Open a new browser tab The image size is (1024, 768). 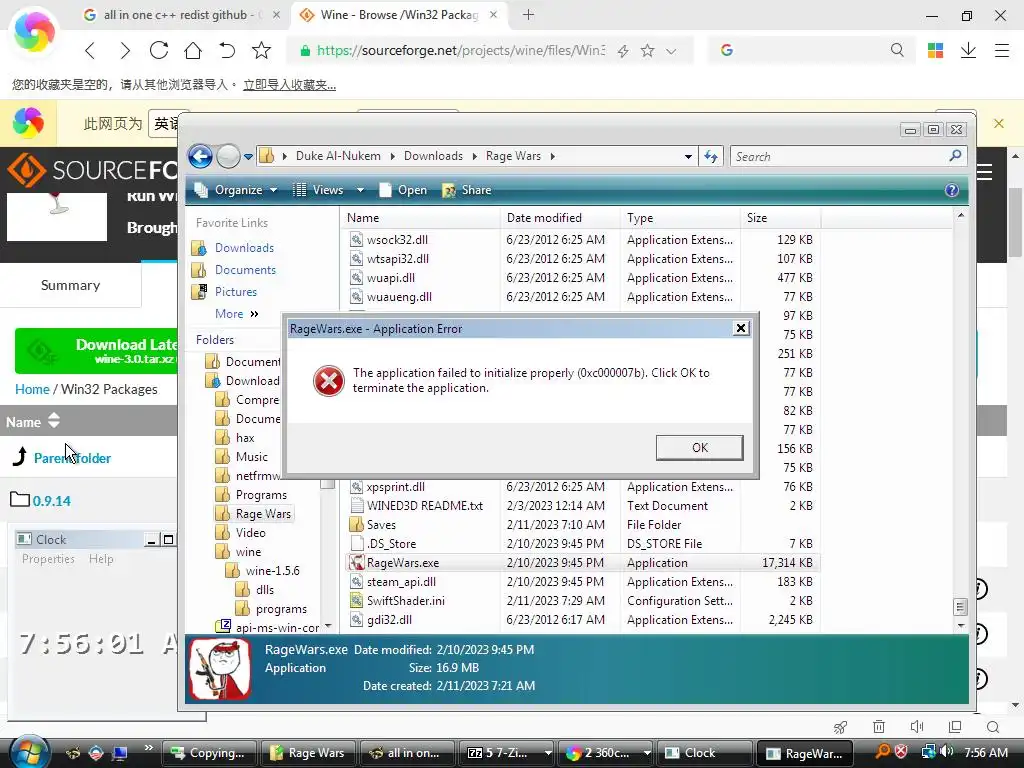528,15
